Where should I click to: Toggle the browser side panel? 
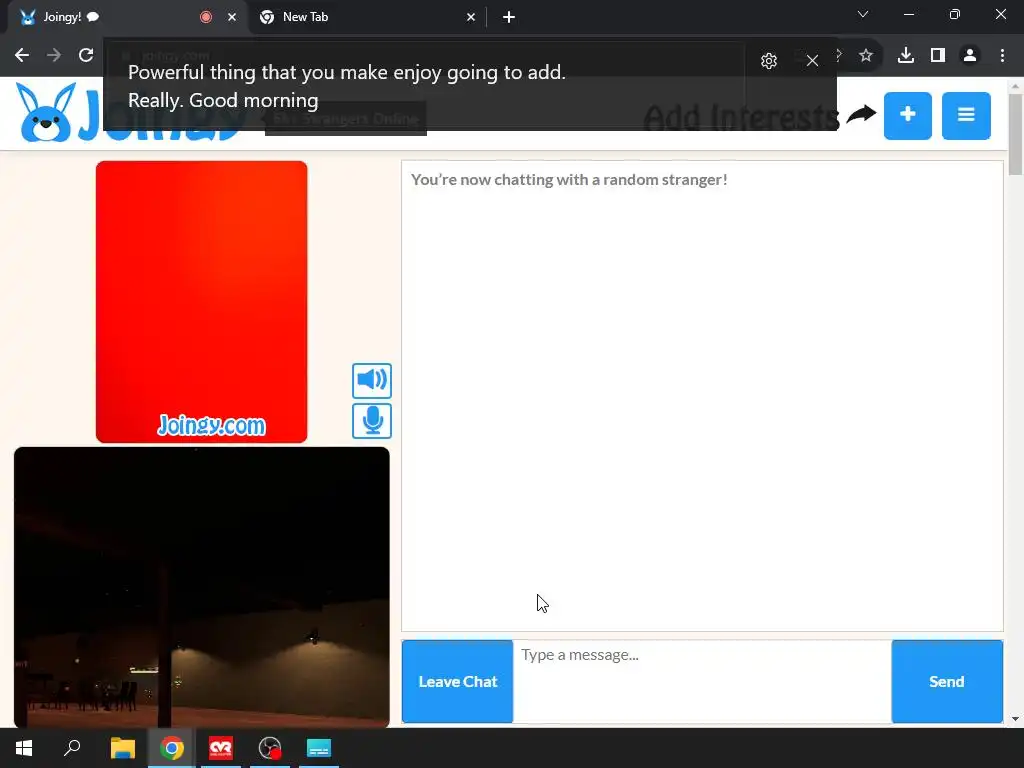pos(938,56)
